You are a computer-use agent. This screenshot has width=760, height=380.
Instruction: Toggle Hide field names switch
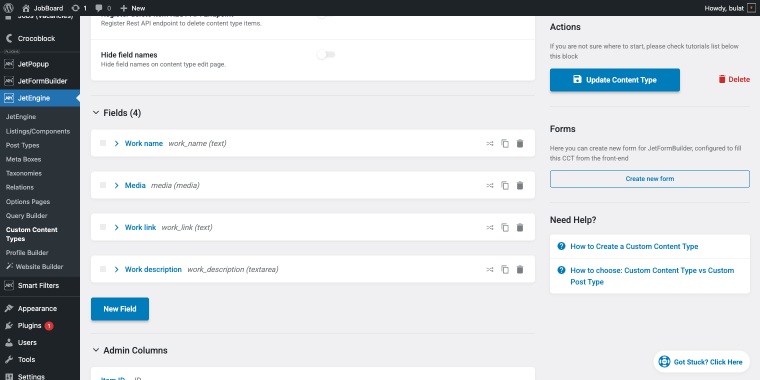tap(326, 55)
